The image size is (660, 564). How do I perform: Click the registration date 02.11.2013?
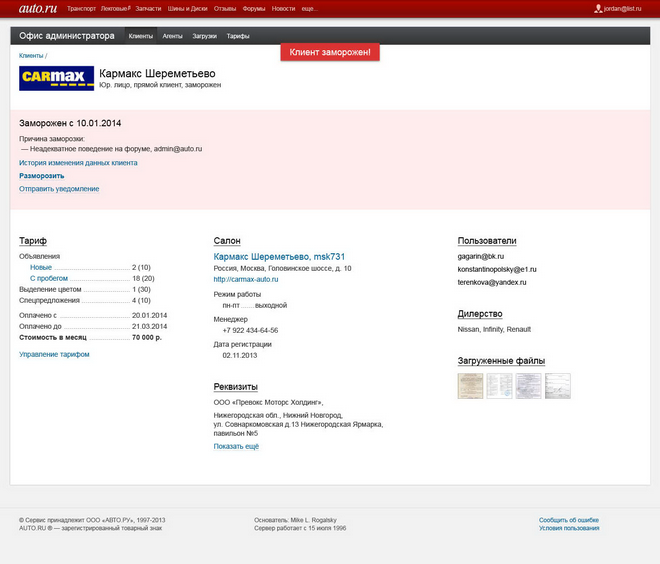pyautogui.click(x=240, y=356)
